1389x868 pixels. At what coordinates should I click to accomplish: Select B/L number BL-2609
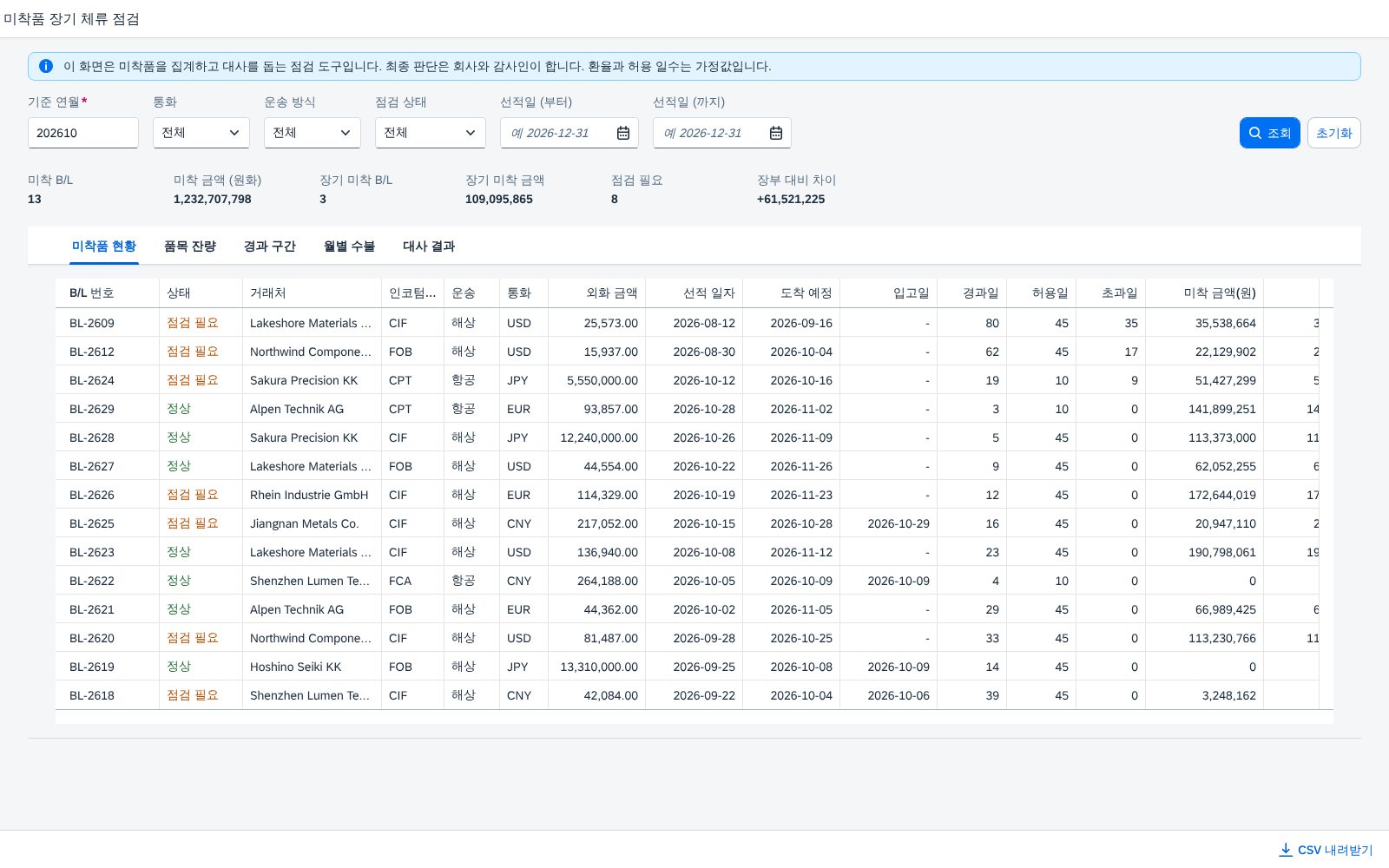coord(92,323)
